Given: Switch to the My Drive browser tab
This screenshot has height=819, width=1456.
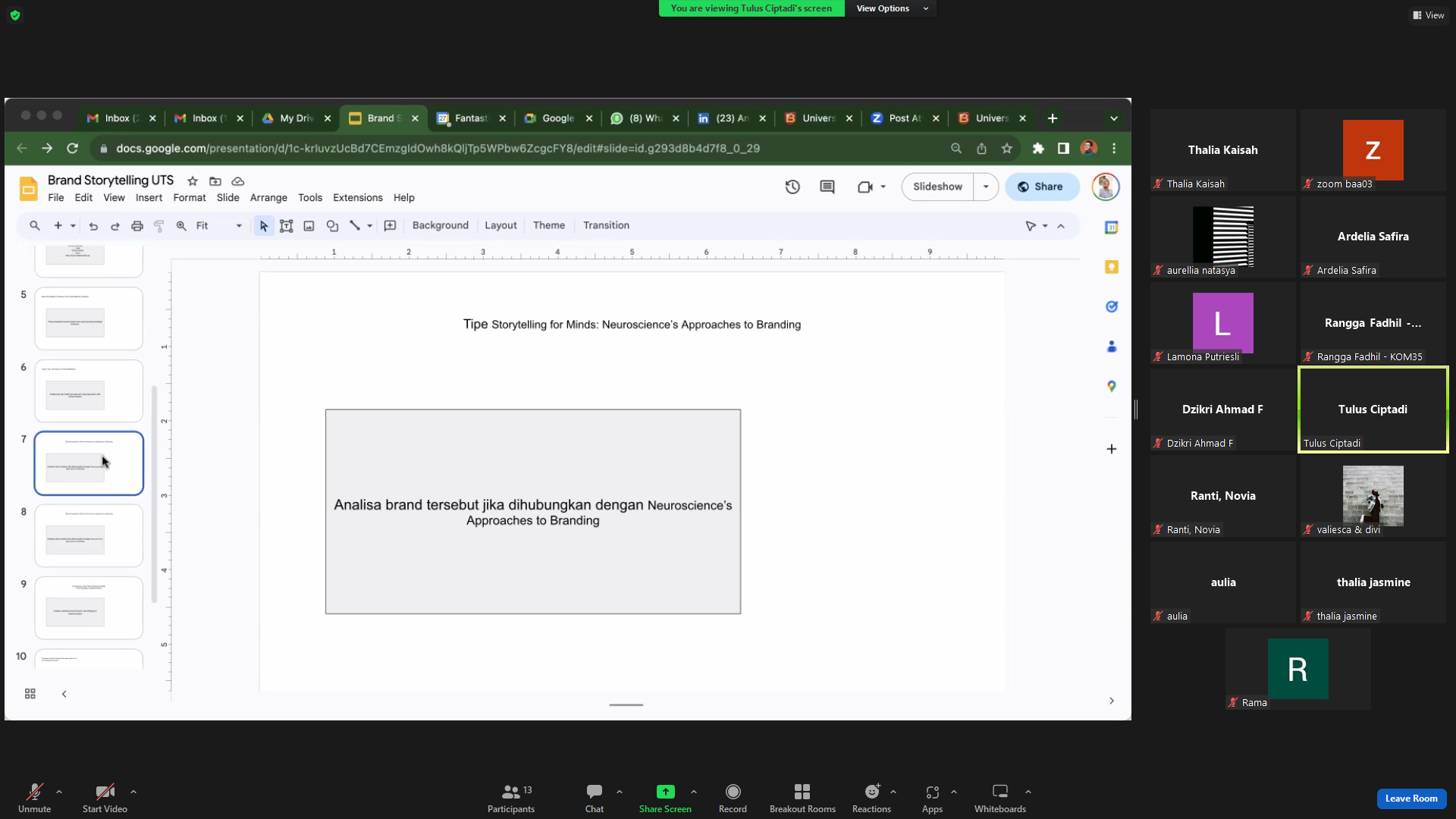Looking at the screenshot, I should (297, 118).
